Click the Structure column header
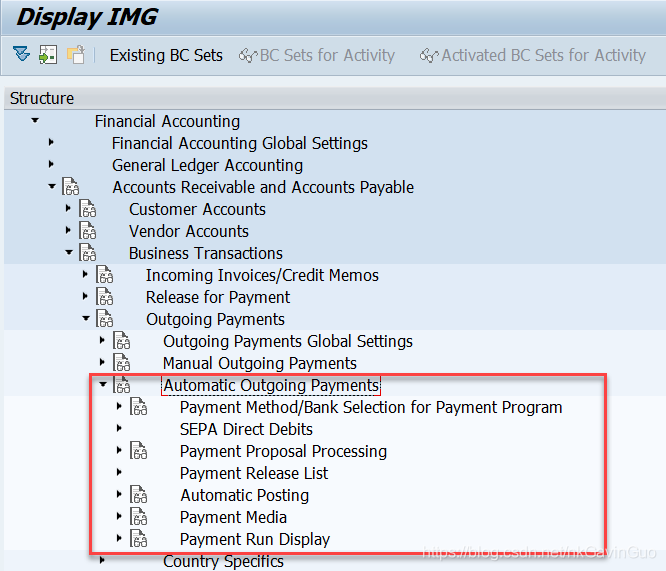Image resolution: width=666 pixels, height=571 pixels. [335, 99]
